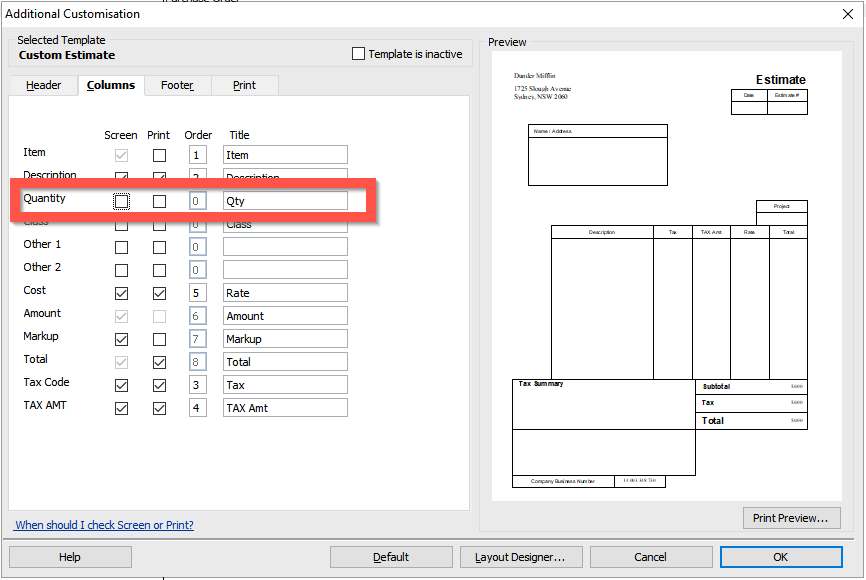Check Other 2 Print checkbox
The image size is (866, 580).
coord(159,270)
